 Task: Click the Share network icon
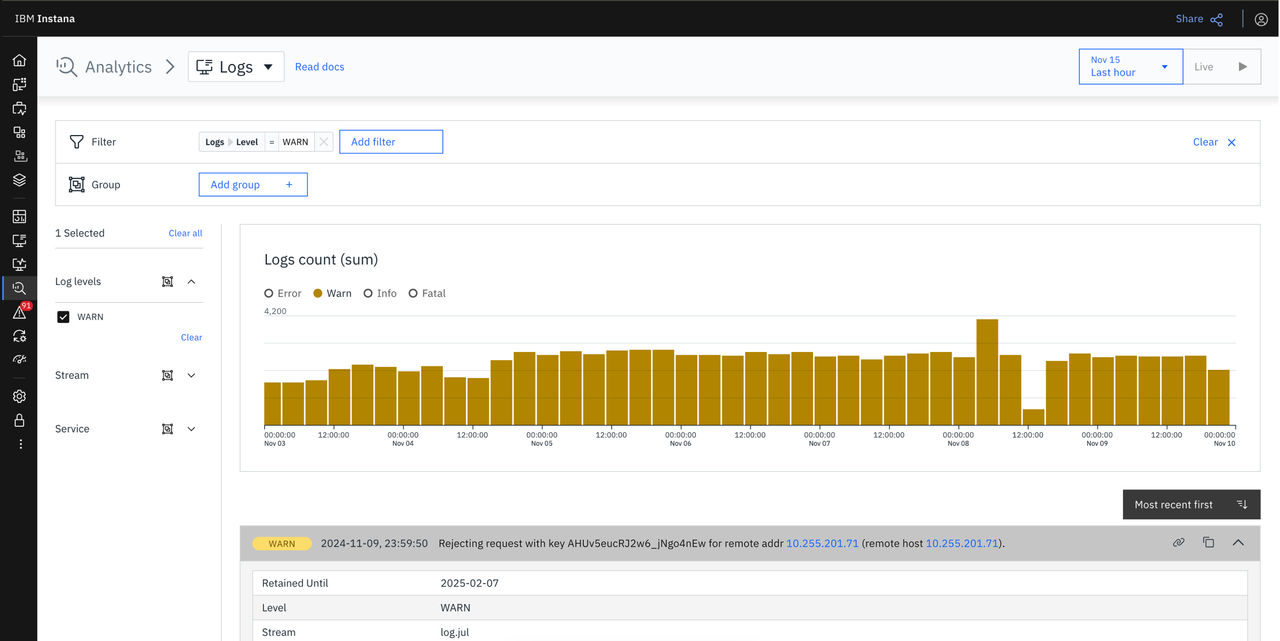pyautogui.click(x=1217, y=19)
